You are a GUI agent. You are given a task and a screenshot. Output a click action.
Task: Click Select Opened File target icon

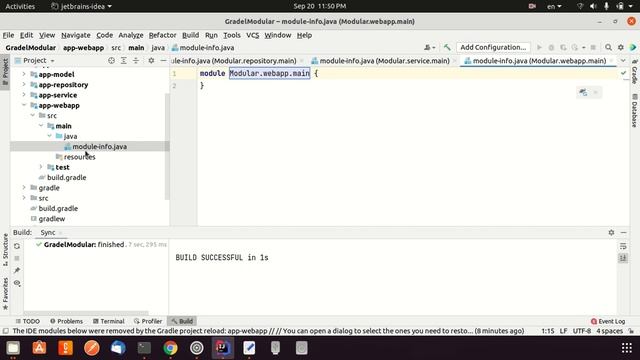[x=111, y=60]
